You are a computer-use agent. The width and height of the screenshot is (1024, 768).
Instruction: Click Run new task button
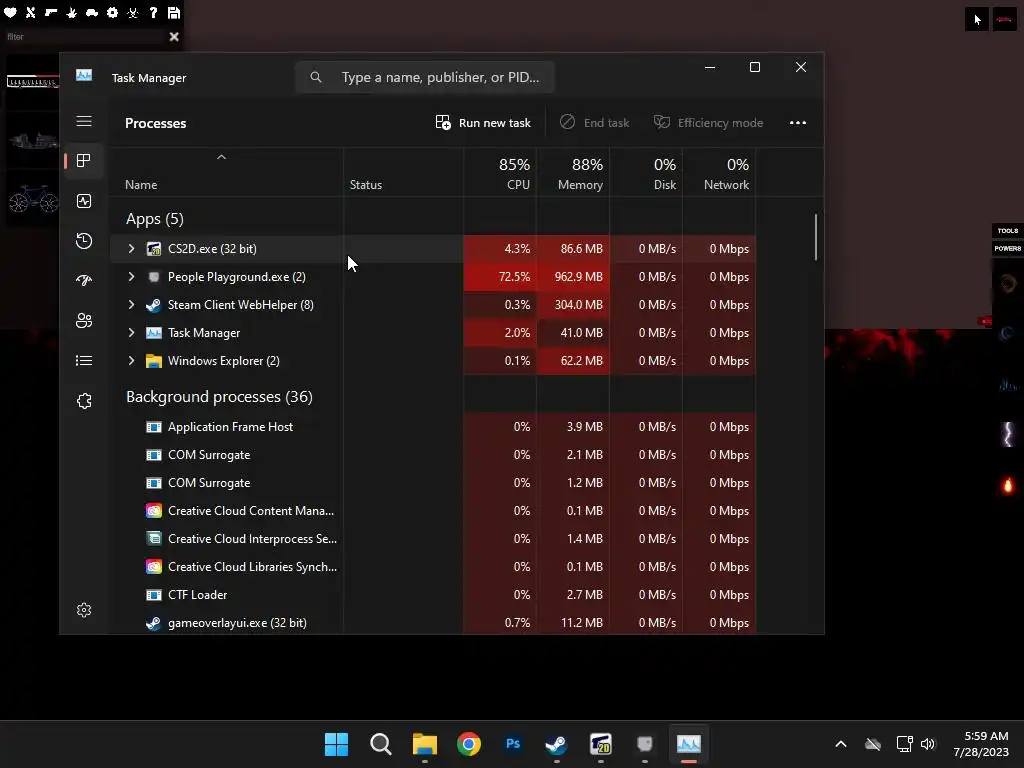[483, 123]
